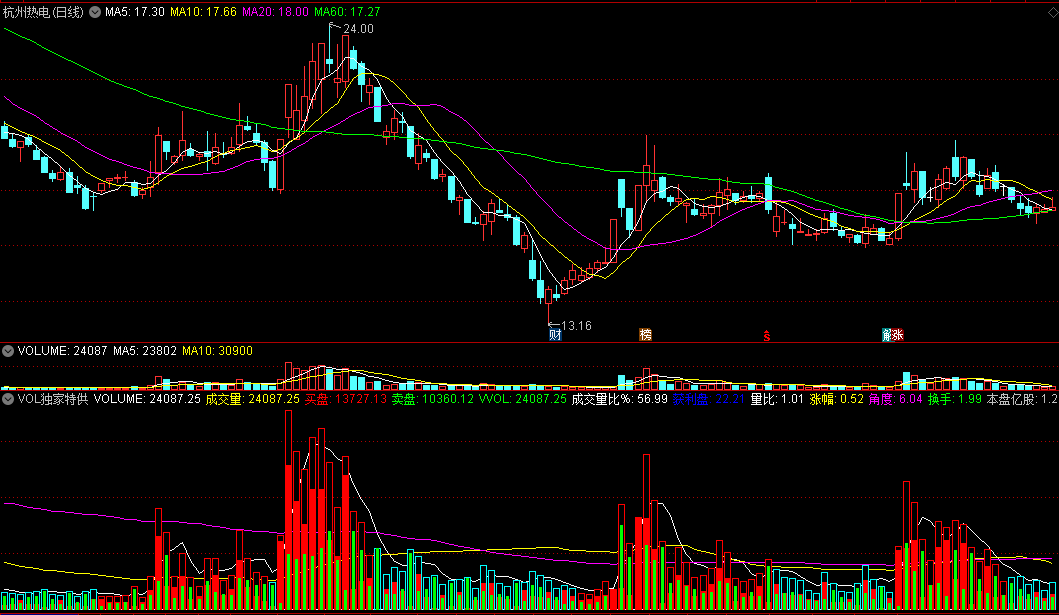Select the 杭州热电(日线) chart title
1059x615 pixels.
(x=43, y=12)
